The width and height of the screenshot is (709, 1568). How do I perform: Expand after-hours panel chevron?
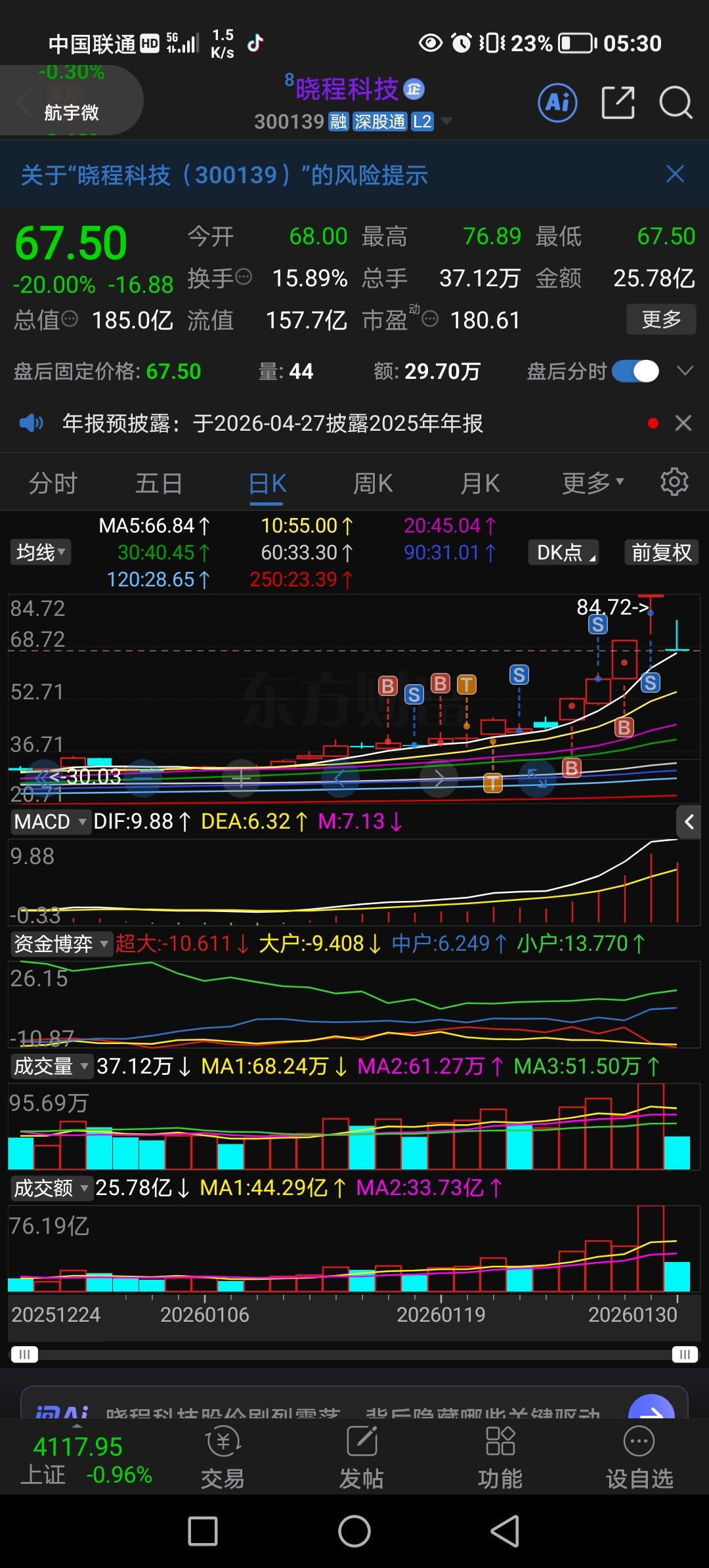(x=685, y=371)
